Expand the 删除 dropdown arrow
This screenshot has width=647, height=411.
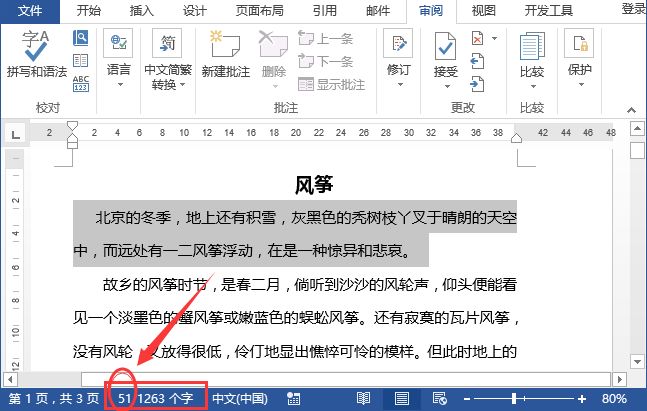tap(275, 86)
